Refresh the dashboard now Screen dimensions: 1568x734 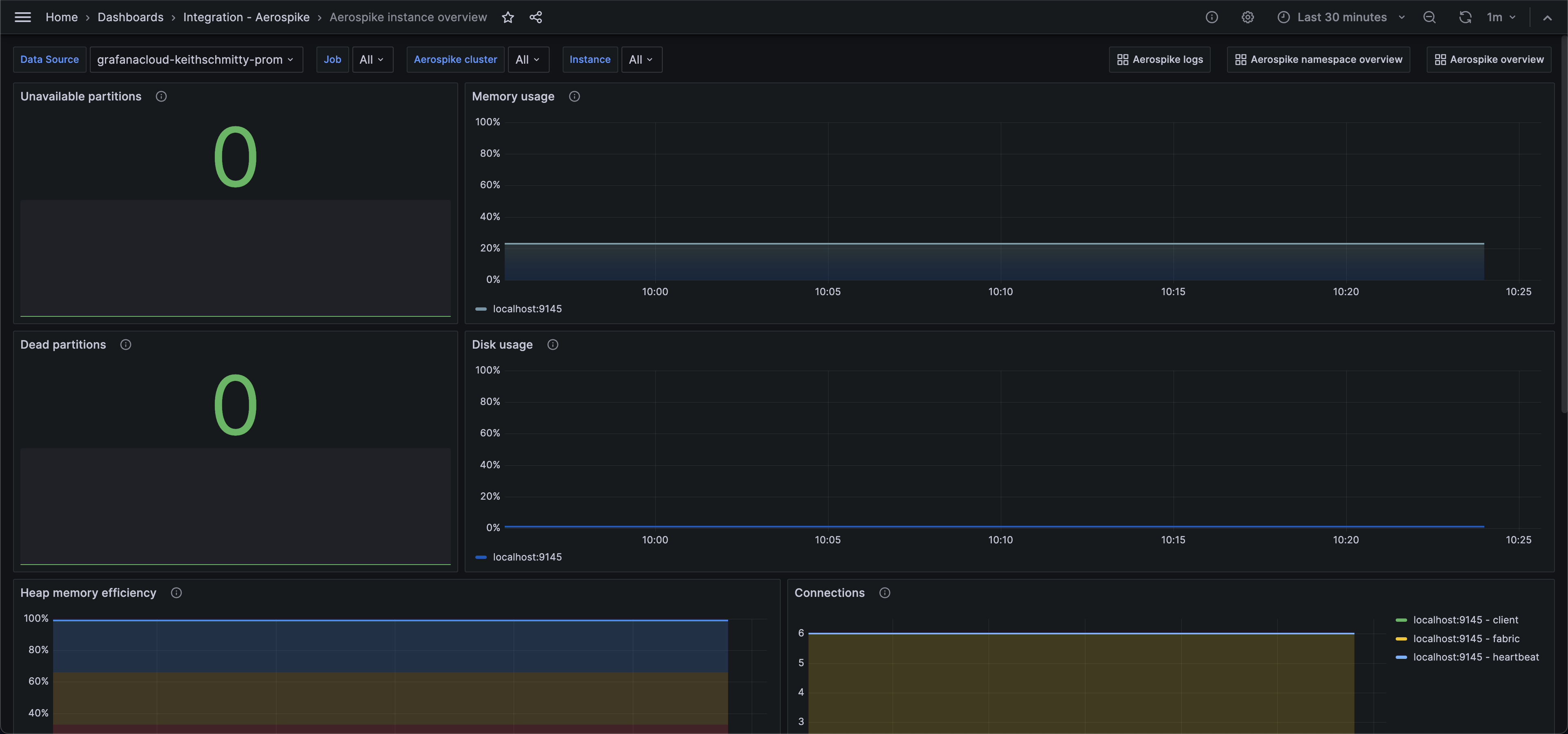pos(1465,17)
